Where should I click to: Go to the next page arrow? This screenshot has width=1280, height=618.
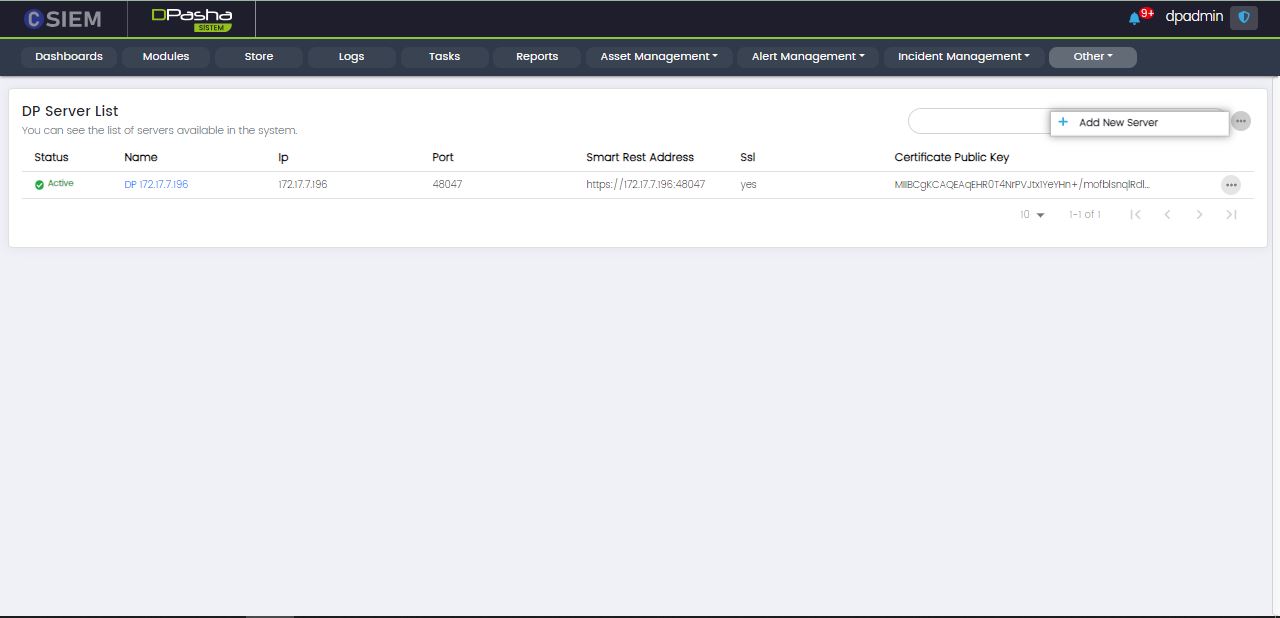(1199, 215)
